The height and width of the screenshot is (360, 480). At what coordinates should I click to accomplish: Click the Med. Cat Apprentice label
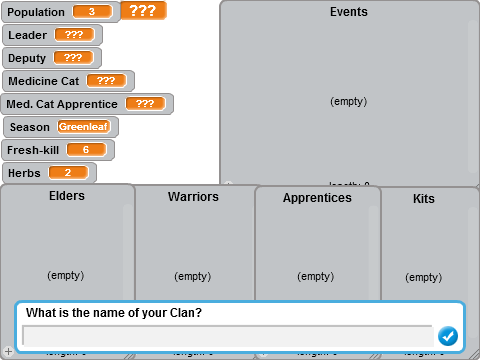pyautogui.click(x=62, y=104)
